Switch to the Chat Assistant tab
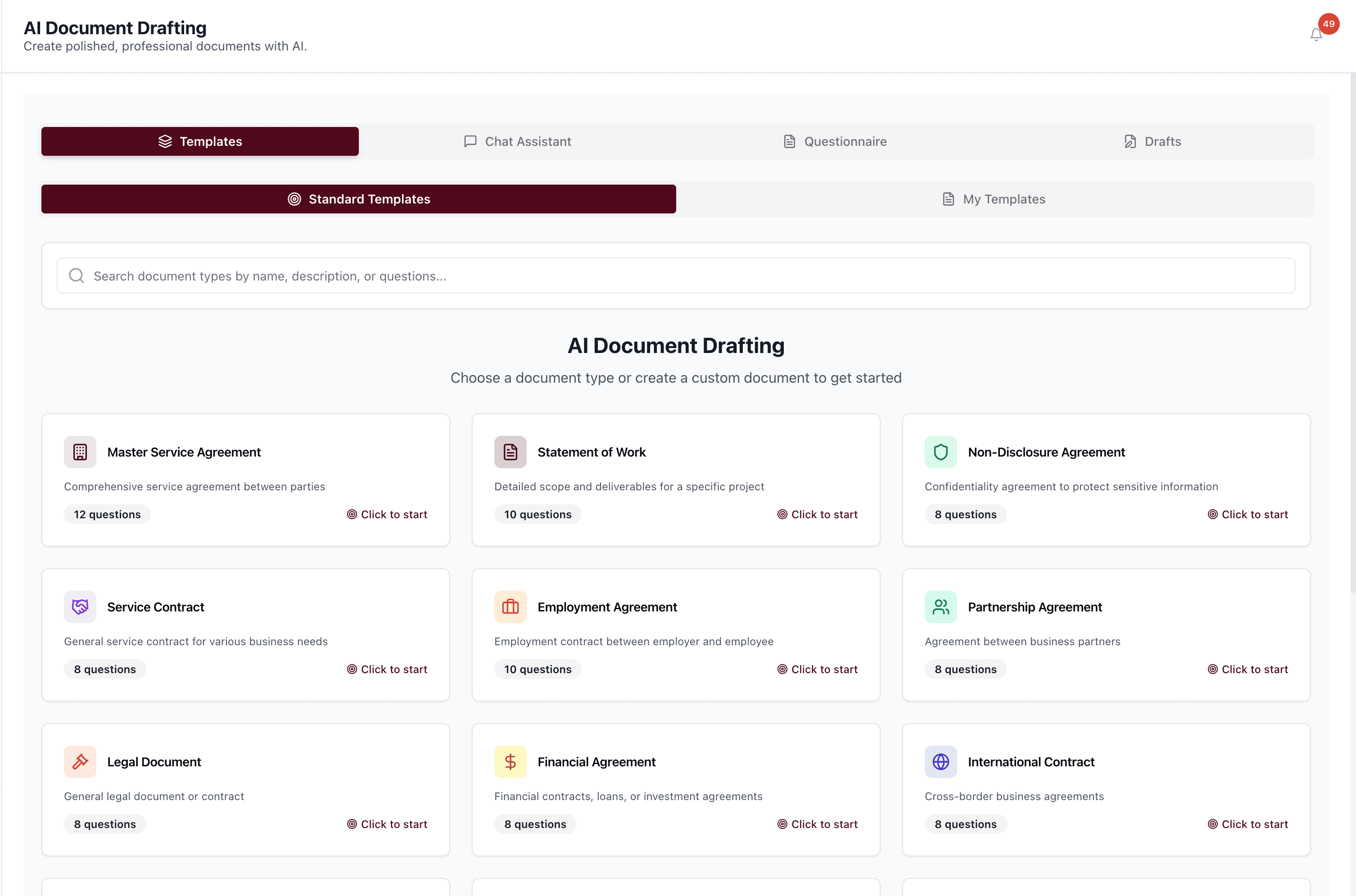 517,141
